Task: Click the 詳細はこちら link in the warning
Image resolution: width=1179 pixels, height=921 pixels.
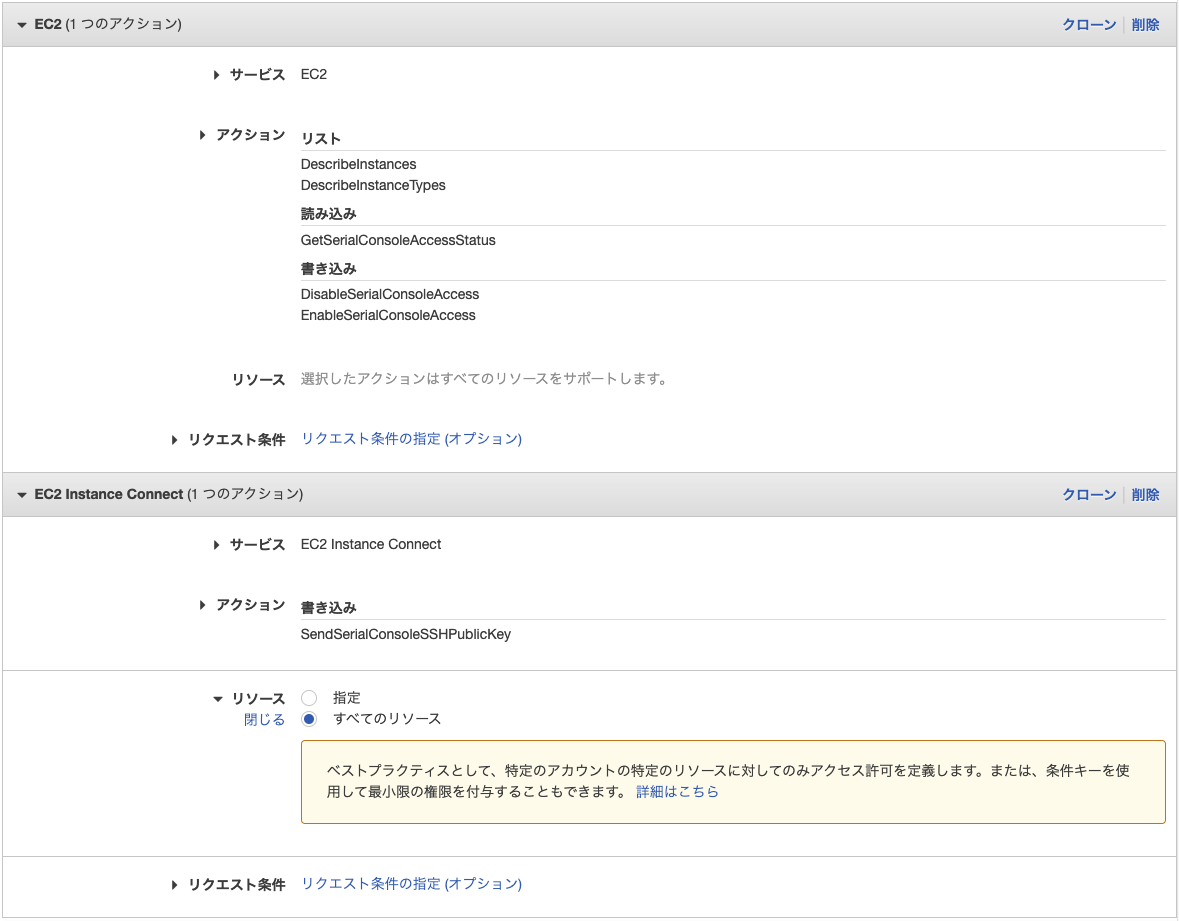Action: (x=676, y=791)
